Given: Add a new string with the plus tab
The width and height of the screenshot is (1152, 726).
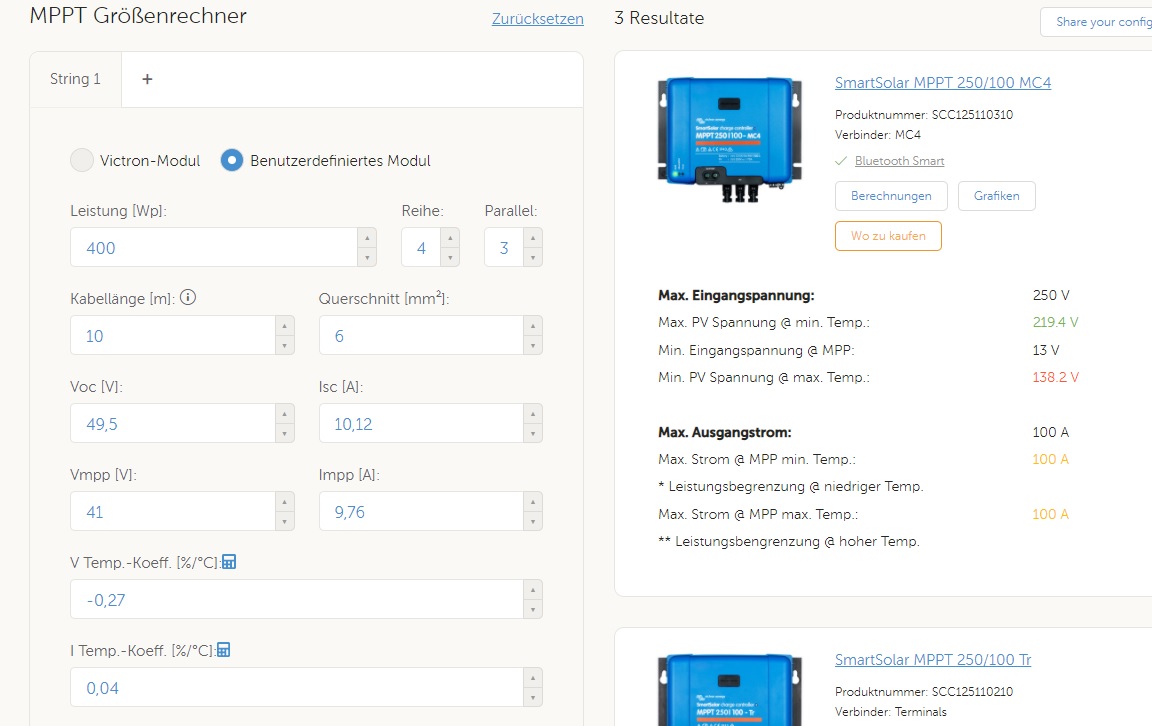Looking at the screenshot, I should tap(147, 79).
